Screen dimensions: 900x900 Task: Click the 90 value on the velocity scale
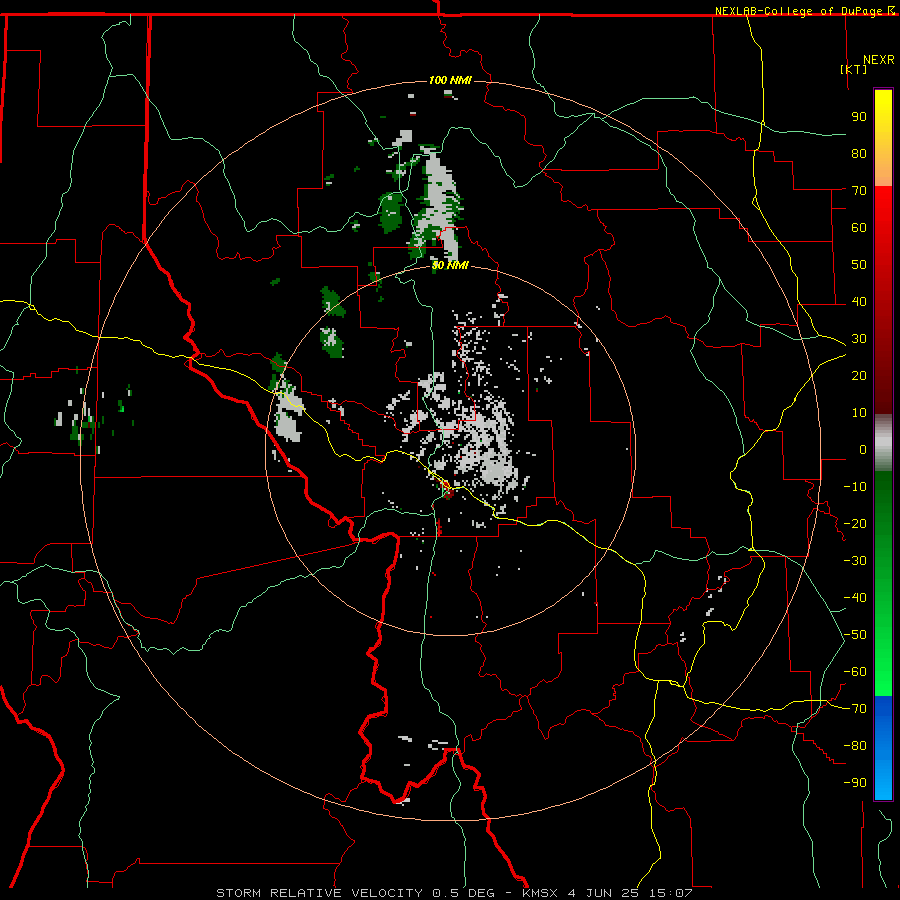click(859, 117)
